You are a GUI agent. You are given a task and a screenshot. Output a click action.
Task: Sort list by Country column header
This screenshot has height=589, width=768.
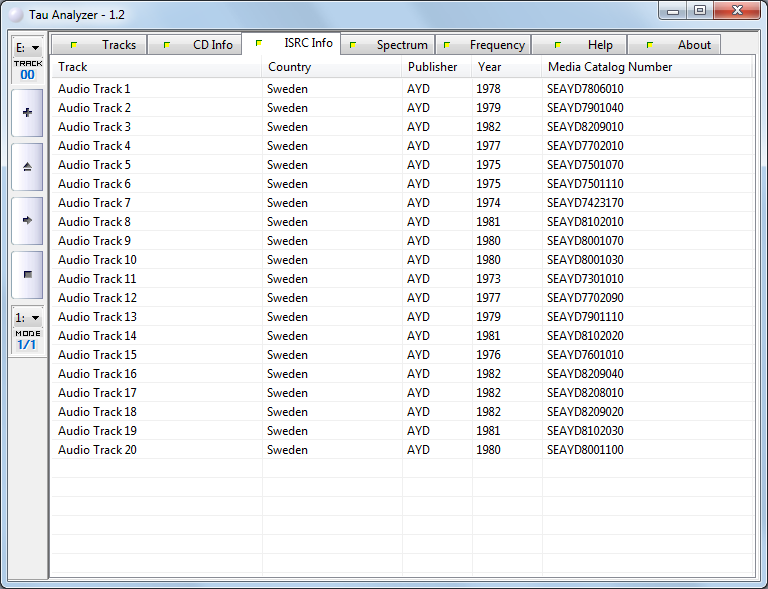(x=332, y=67)
